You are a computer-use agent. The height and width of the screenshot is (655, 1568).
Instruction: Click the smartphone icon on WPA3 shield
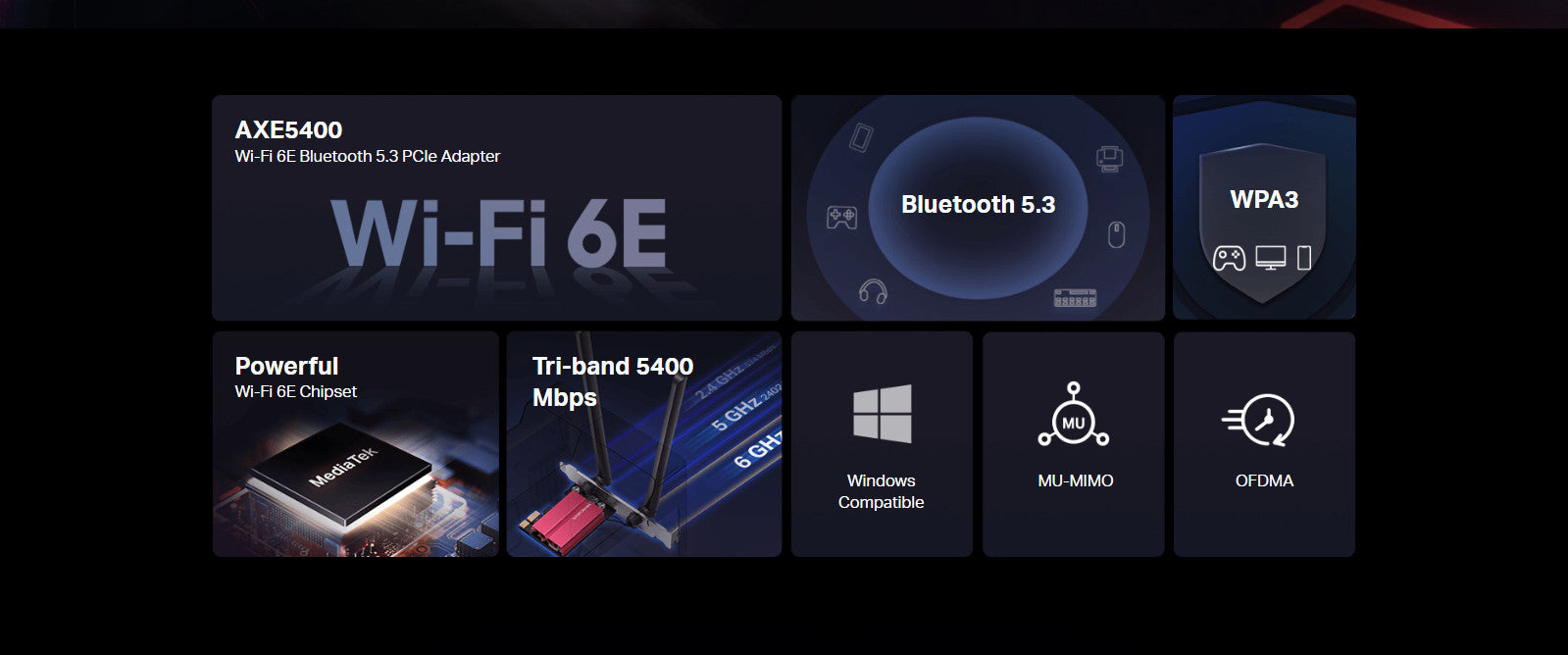pos(1304,258)
